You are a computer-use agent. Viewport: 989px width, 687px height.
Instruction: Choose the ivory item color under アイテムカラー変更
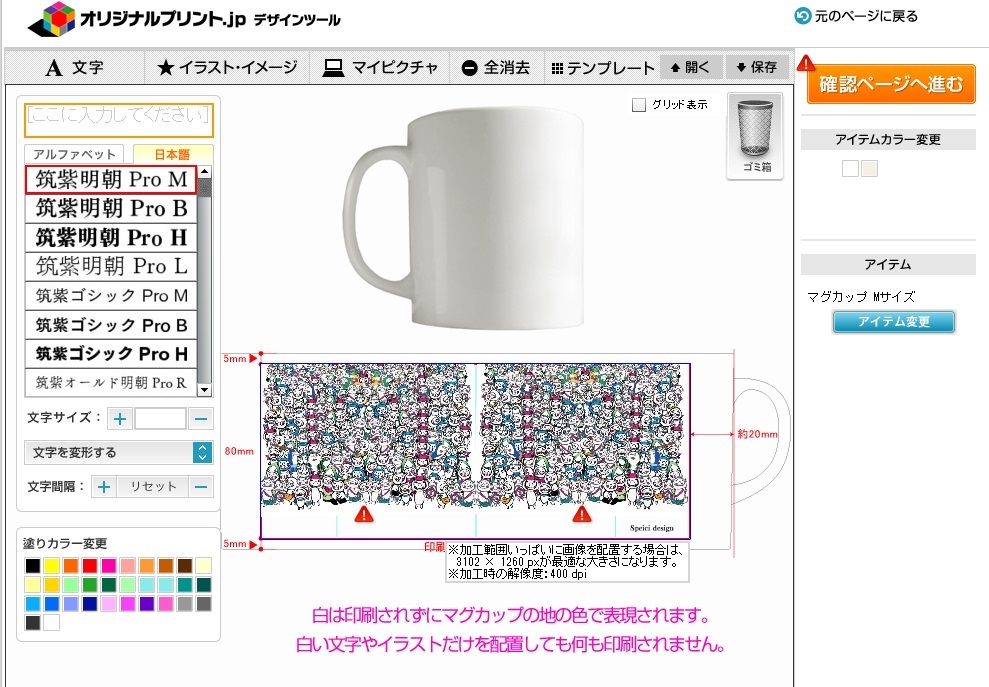click(869, 168)
